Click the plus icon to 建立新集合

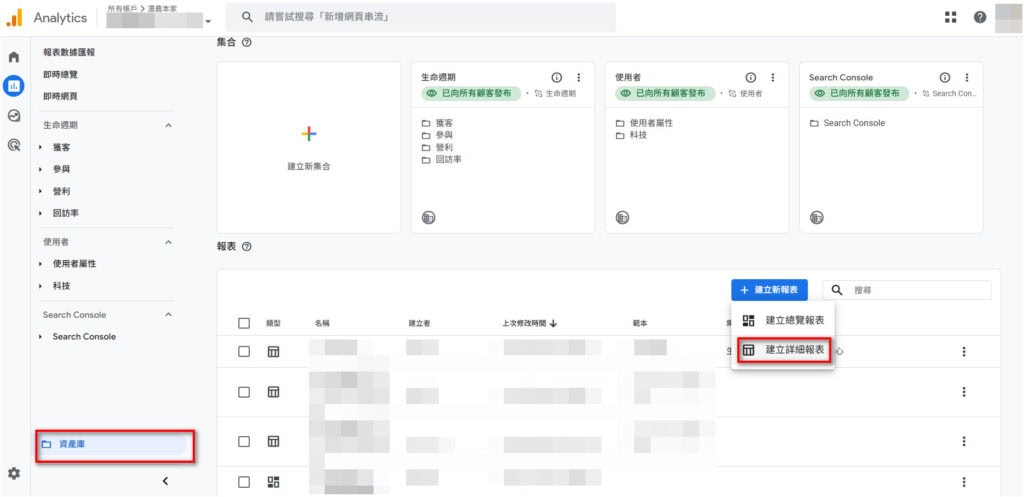309,133
